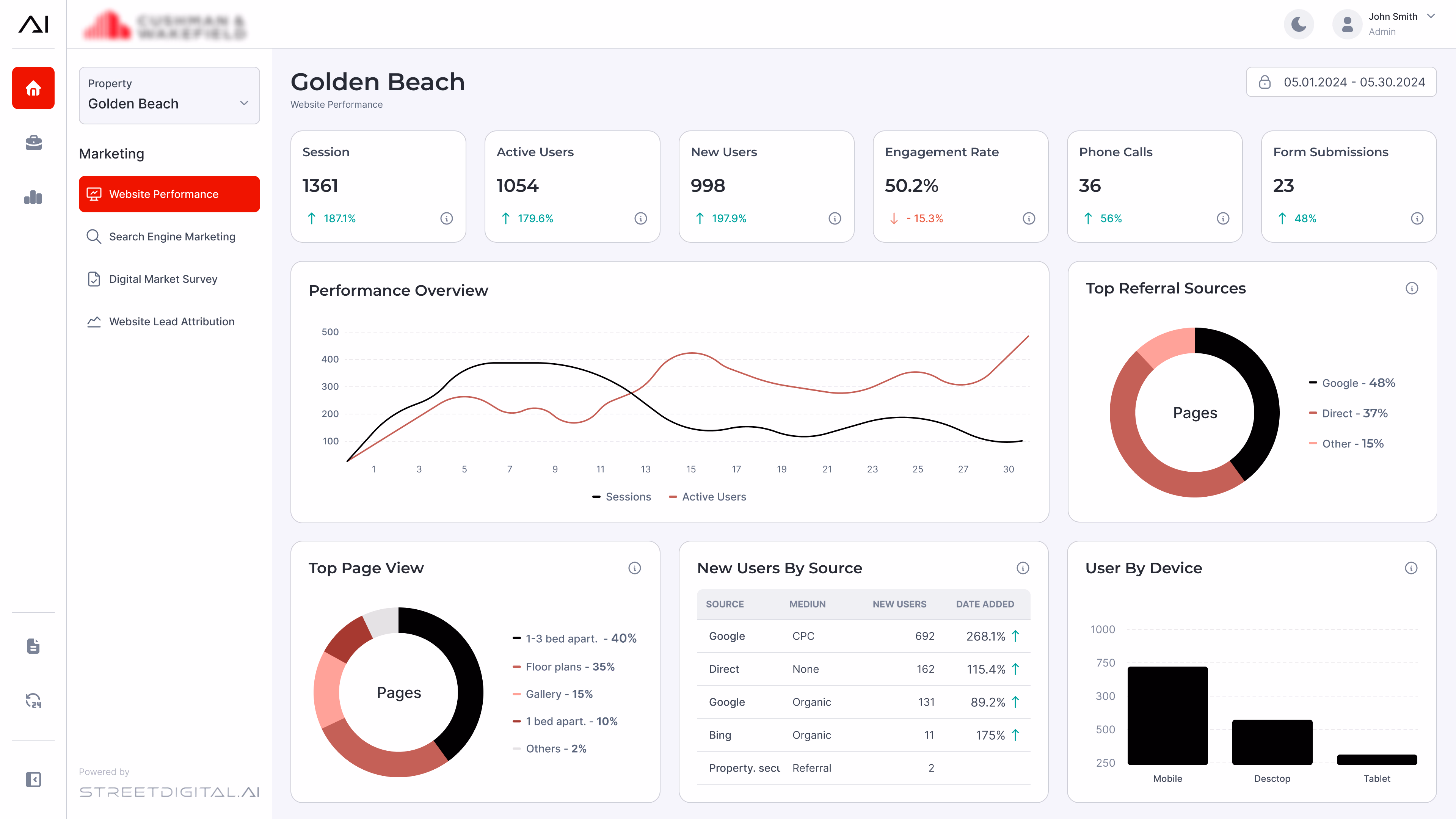Toggle 1-3 bed apart. - 40% legend entry
The height and width of the screenshot is (819, 1456).
point(575,639)
